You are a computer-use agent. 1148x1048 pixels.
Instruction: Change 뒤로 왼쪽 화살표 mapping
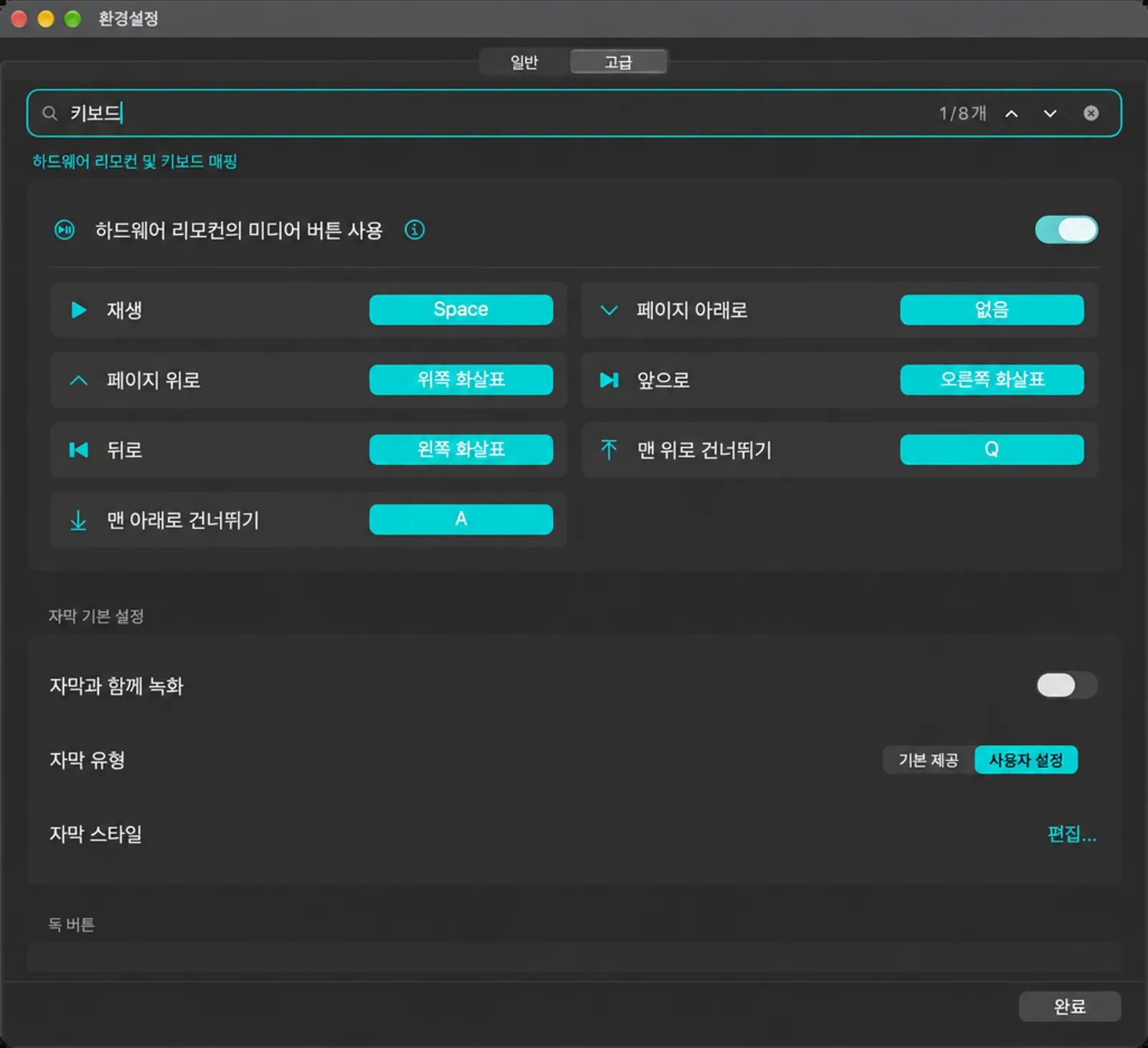461,449
